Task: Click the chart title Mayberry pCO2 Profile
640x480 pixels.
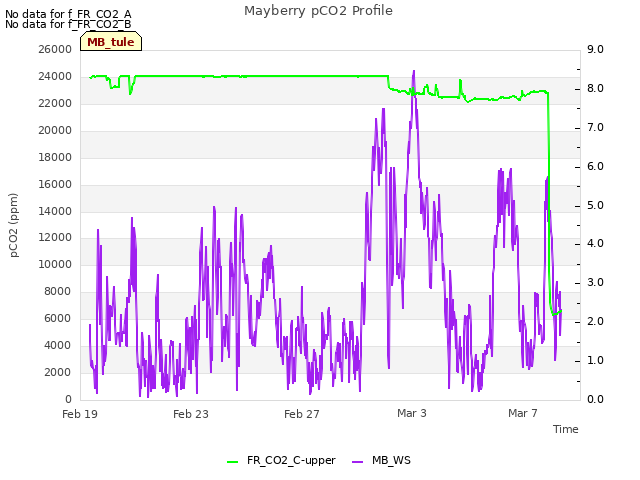Action: tap(318, 11)
